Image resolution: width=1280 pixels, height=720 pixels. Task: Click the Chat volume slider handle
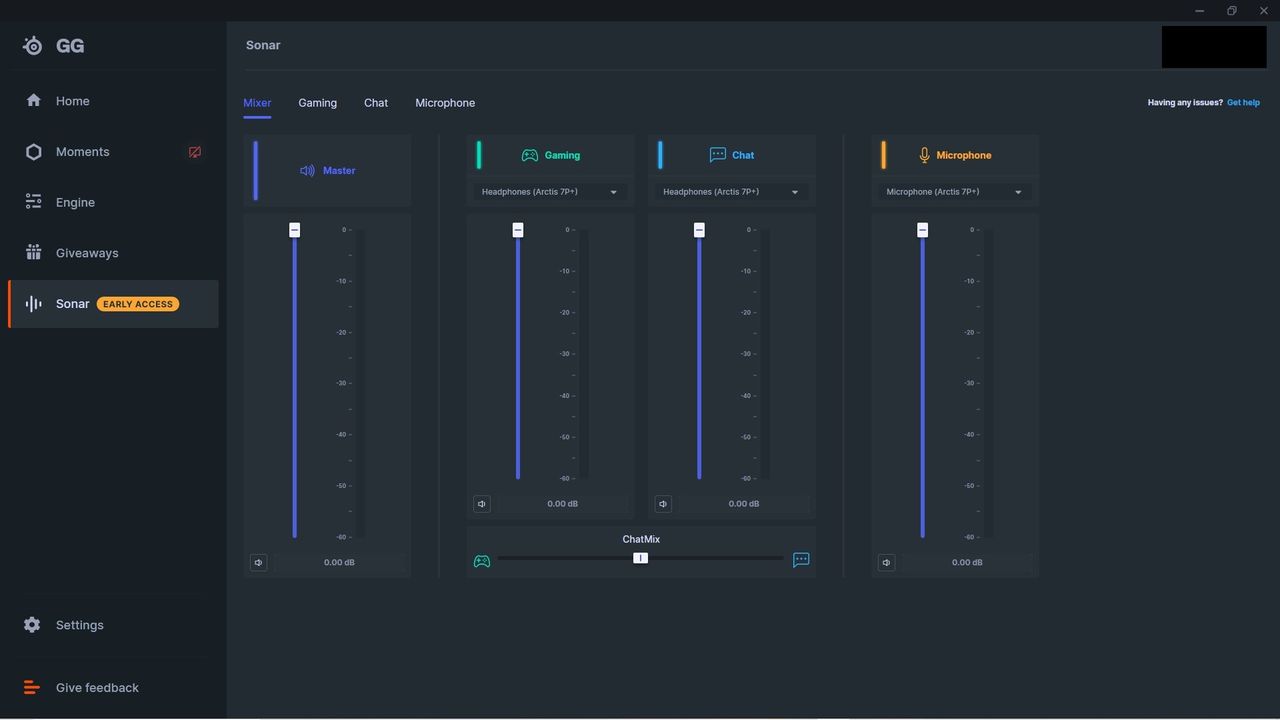[699, 230]
